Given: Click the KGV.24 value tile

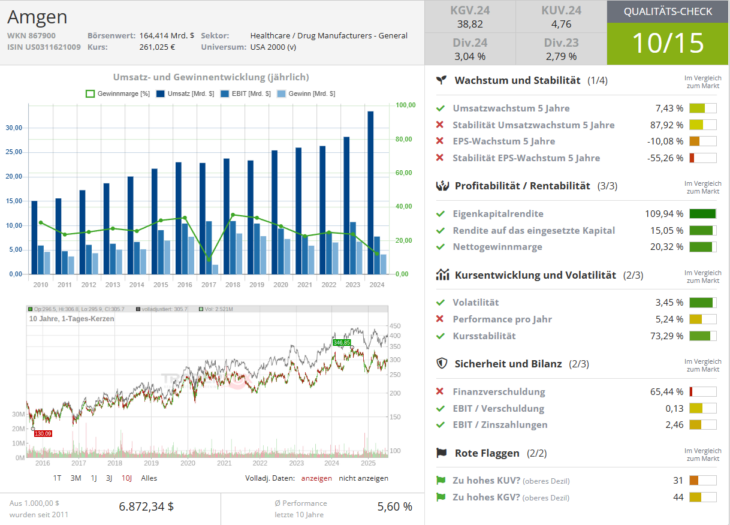Looking at the screenshot, I should pyautogui.click(x=470, y=17).
